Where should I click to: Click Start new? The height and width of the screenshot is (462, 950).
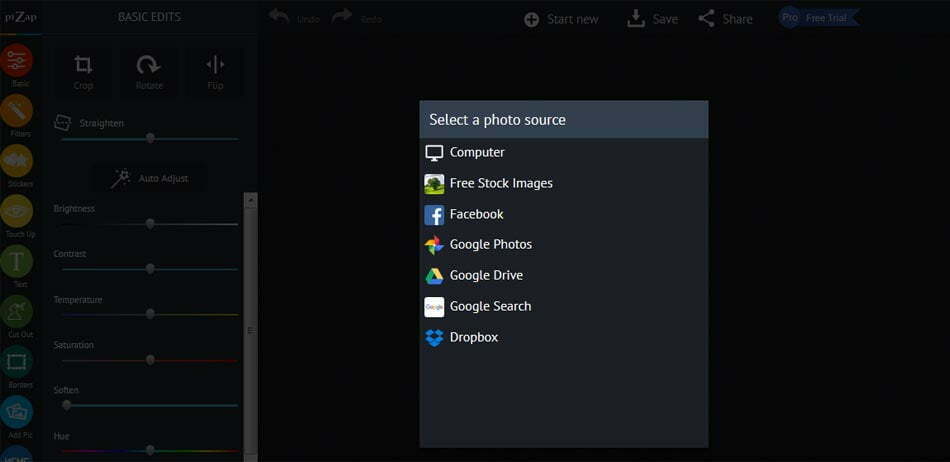point(561,19)
